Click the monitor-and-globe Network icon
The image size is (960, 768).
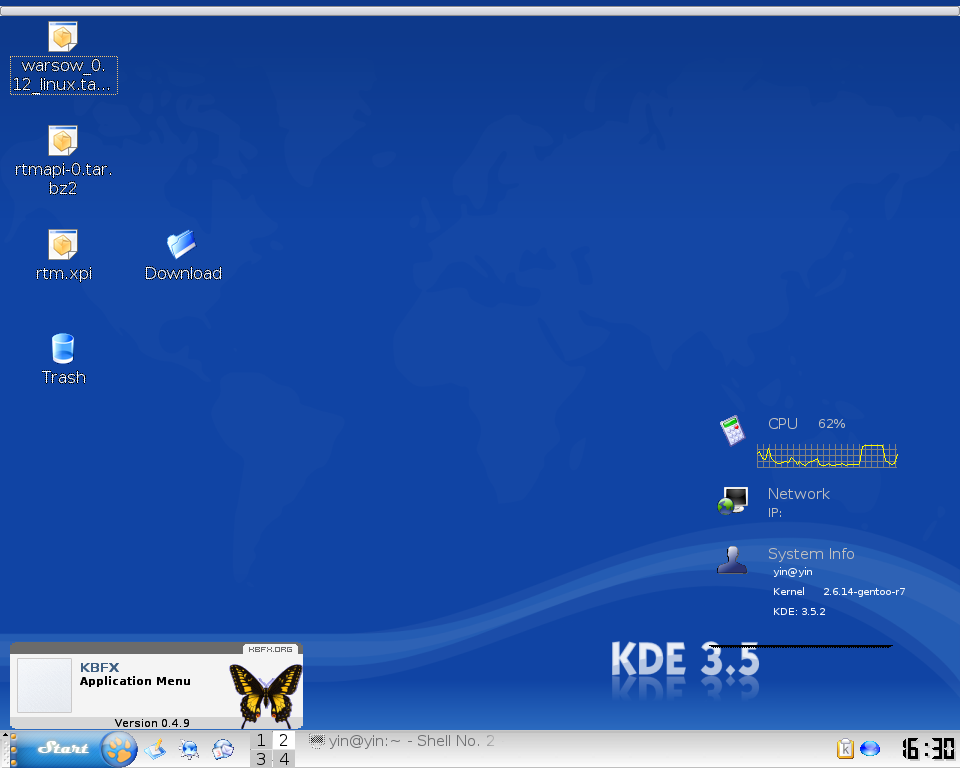(x=733, y=500)
